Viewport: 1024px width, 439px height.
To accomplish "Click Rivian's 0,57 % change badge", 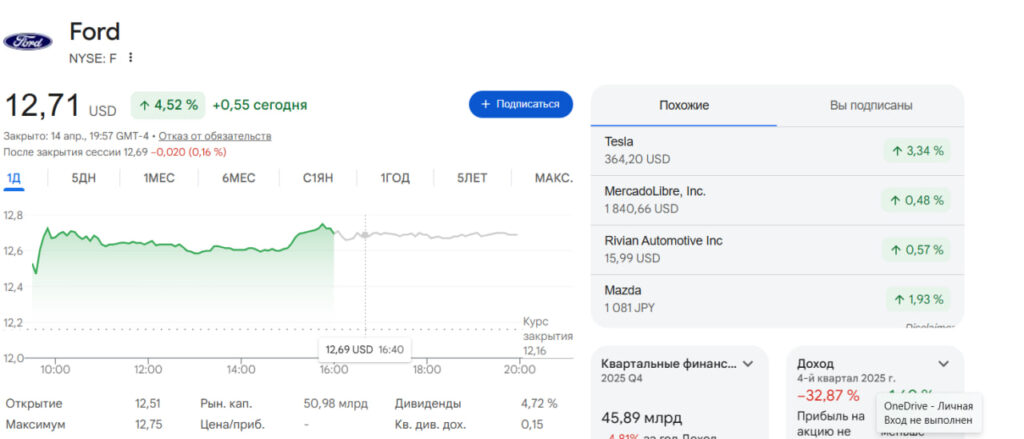I will tap(916, 250).
